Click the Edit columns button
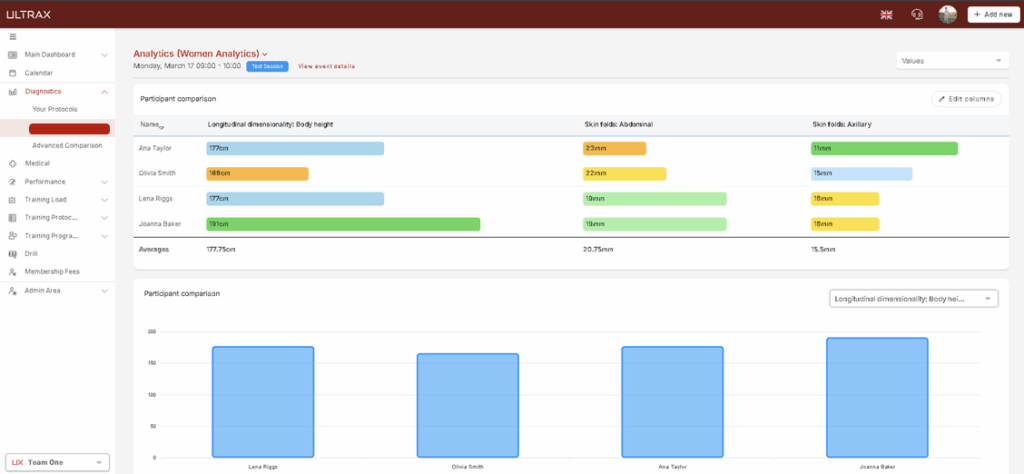Screen dimensions: 1024x474 coord(966,99)
